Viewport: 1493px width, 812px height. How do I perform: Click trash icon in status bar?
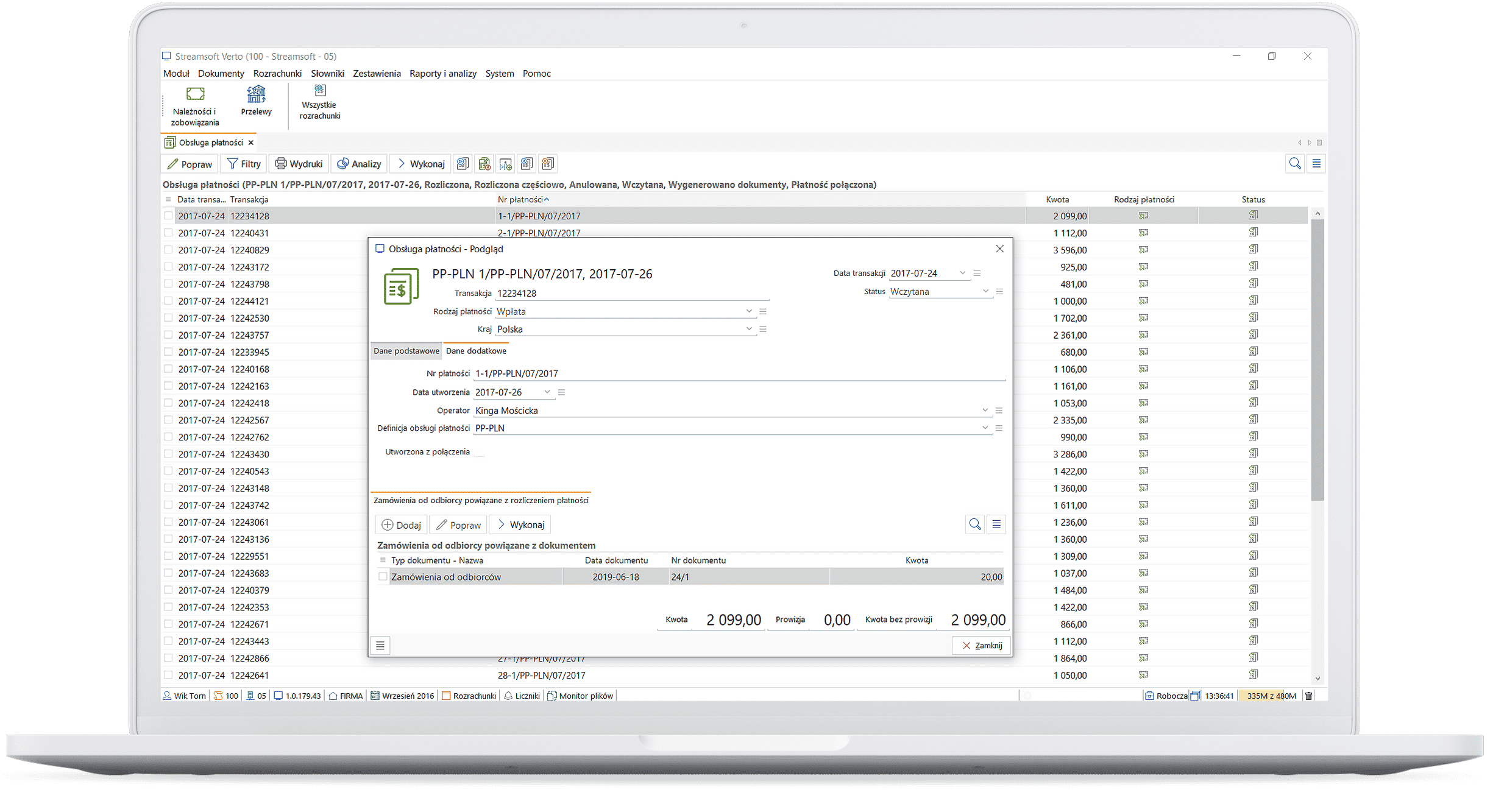1309,696
